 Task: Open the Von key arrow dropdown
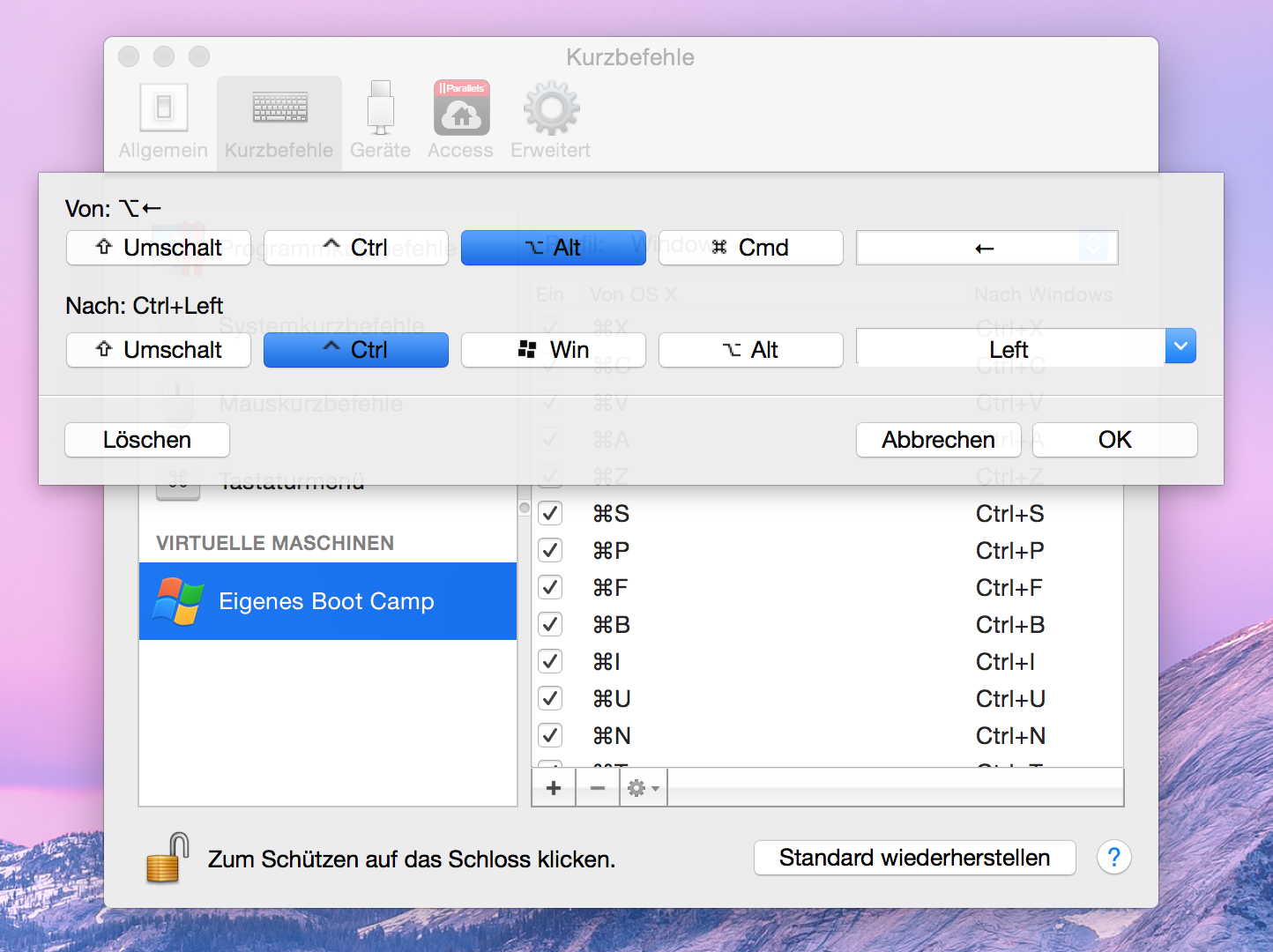(1093, 248)
